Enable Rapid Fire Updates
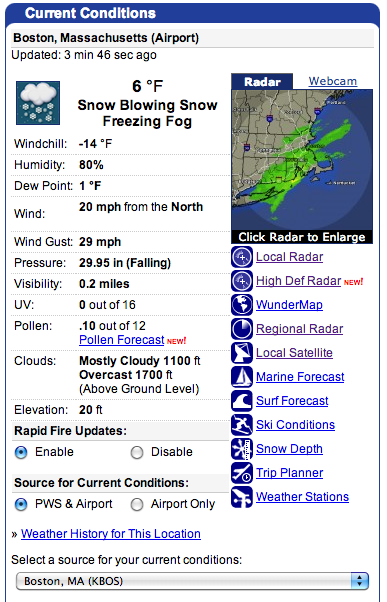The height and width of the screenshot is (602, 387). [x=21, y=452]
